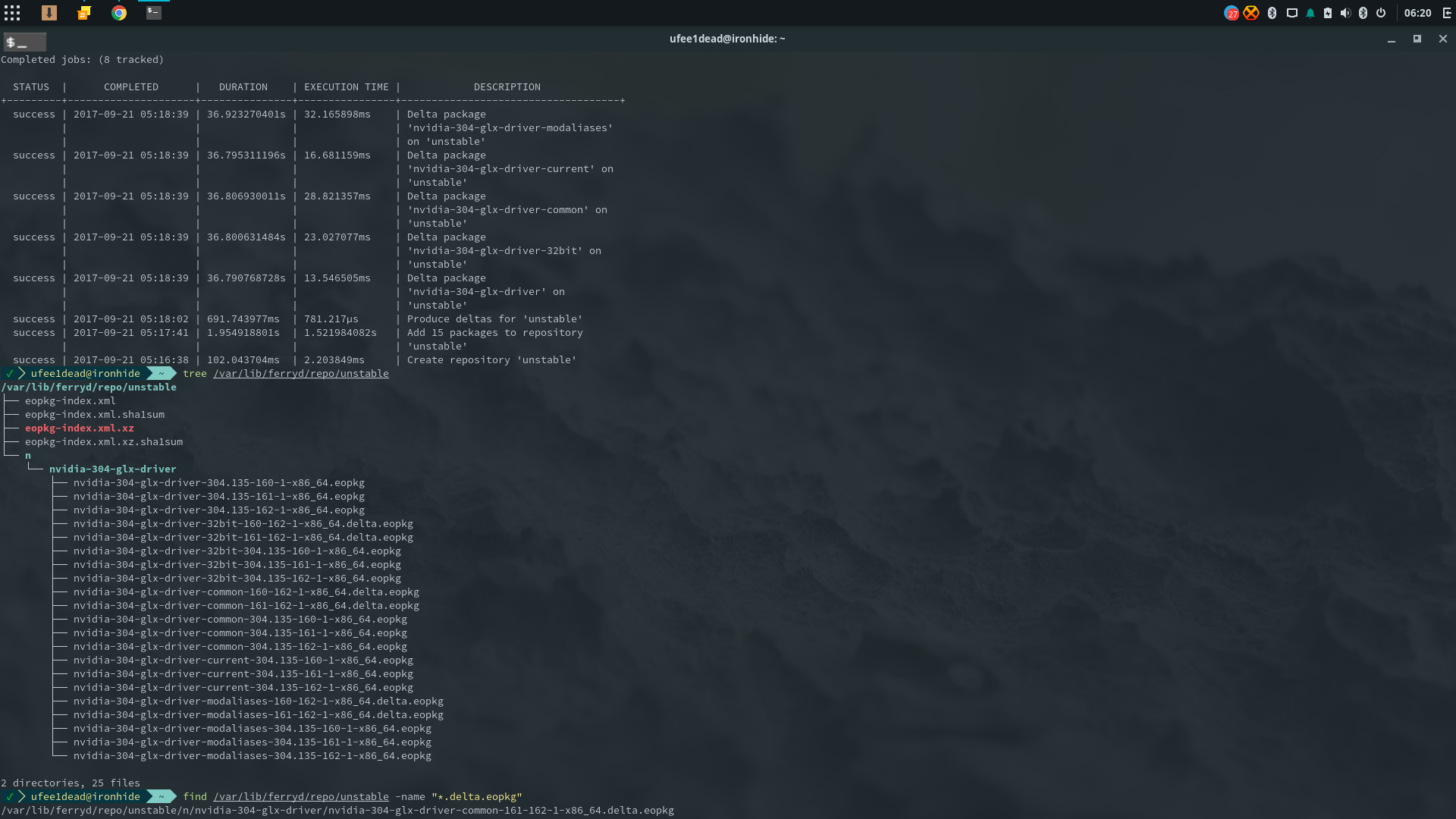1456x819 pixels.
Task: Click duration value 36.806930011s
Action: pos(246,196)
